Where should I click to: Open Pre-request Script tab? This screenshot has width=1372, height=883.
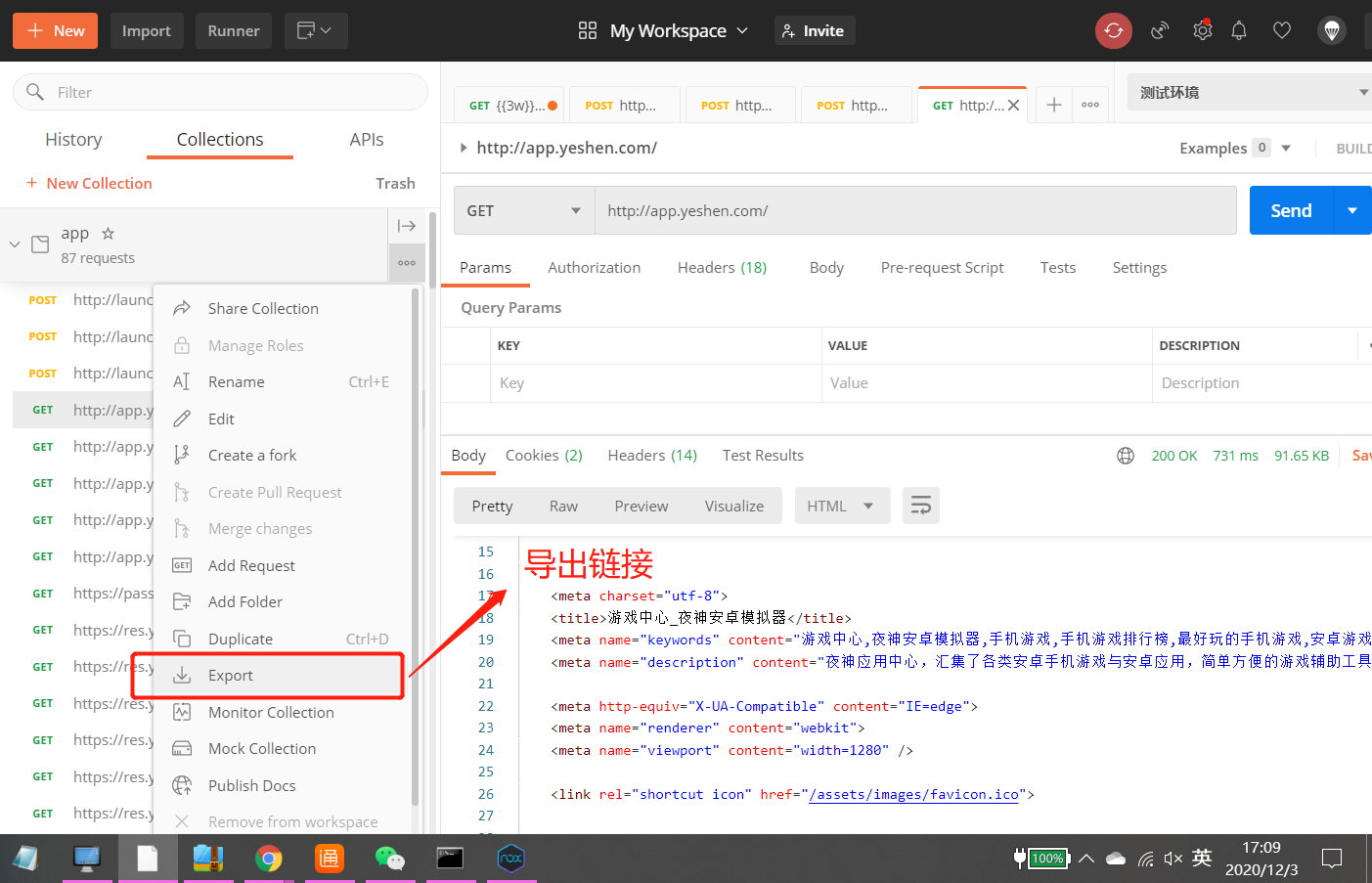(x=942, y=268)
